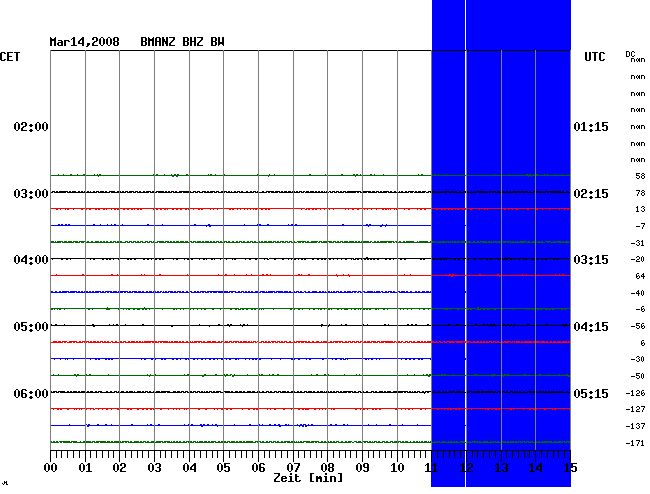The image size is (650, 494).
Task: Click the 09 minute axis label
Action: [x=362, y=468]
